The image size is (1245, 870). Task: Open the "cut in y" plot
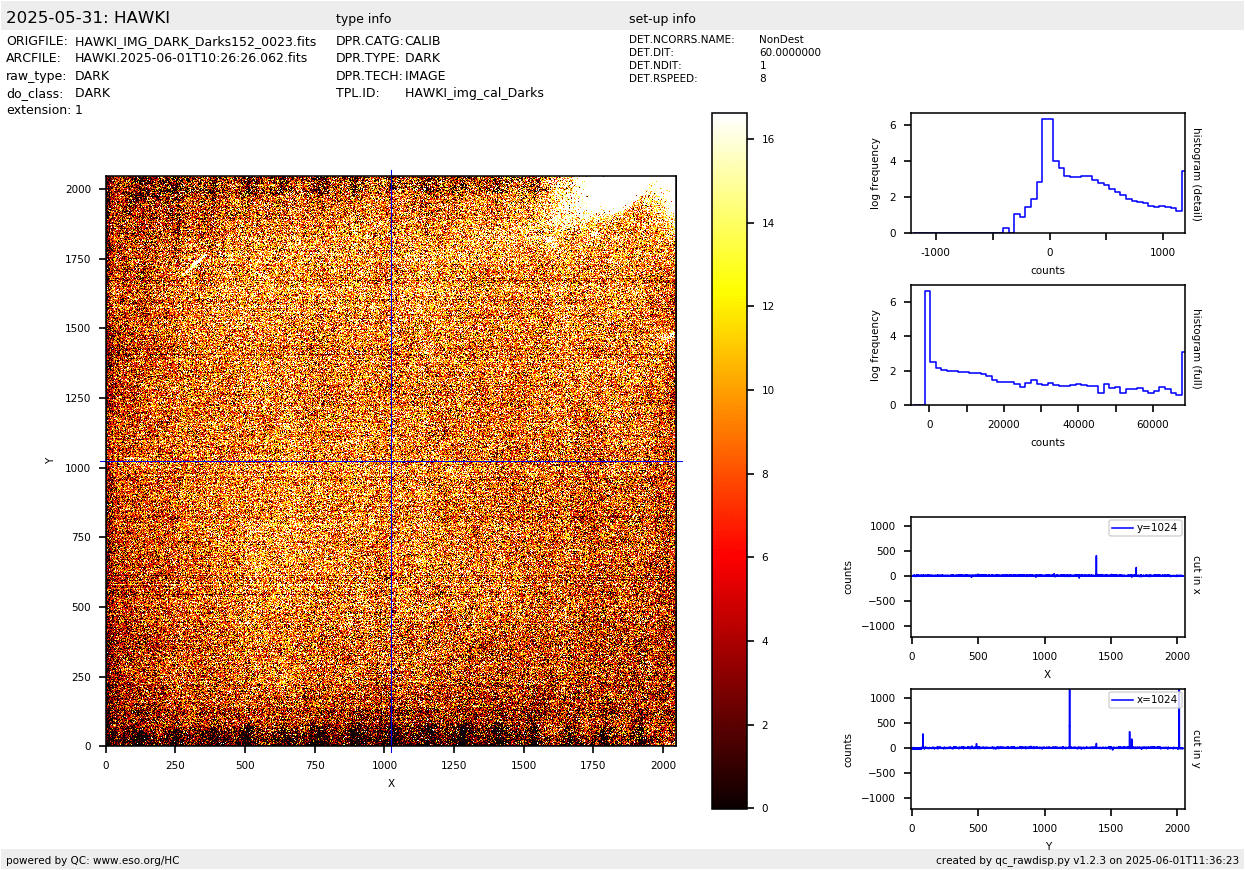[x=1047, y=748]
